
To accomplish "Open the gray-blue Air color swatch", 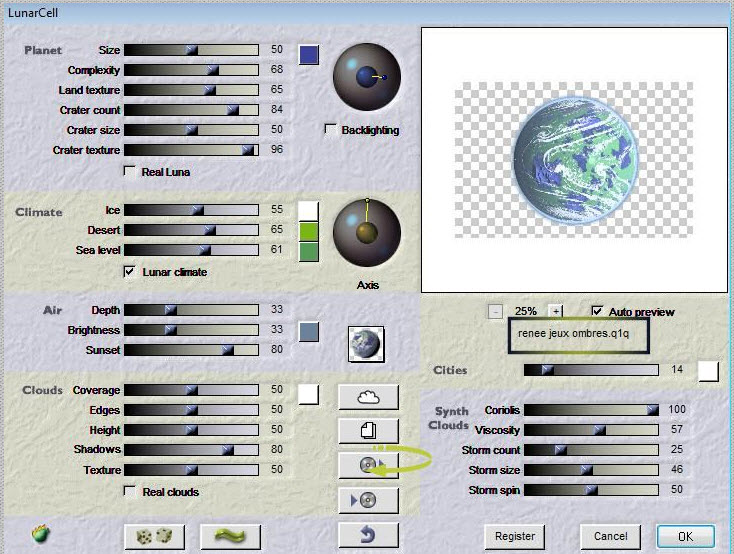I will point(308,332).
